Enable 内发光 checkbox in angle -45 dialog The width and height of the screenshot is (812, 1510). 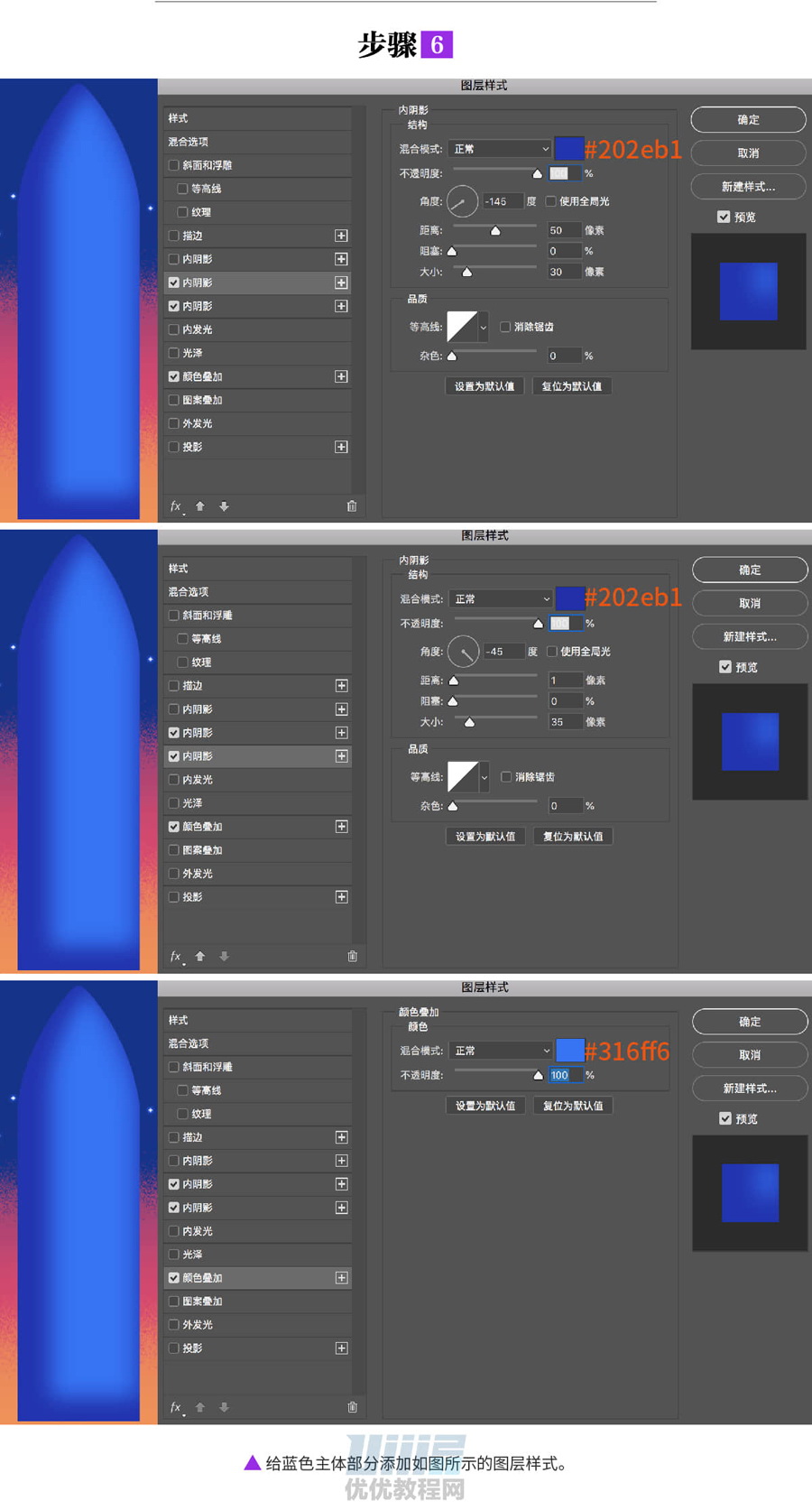tap(174, 780)
